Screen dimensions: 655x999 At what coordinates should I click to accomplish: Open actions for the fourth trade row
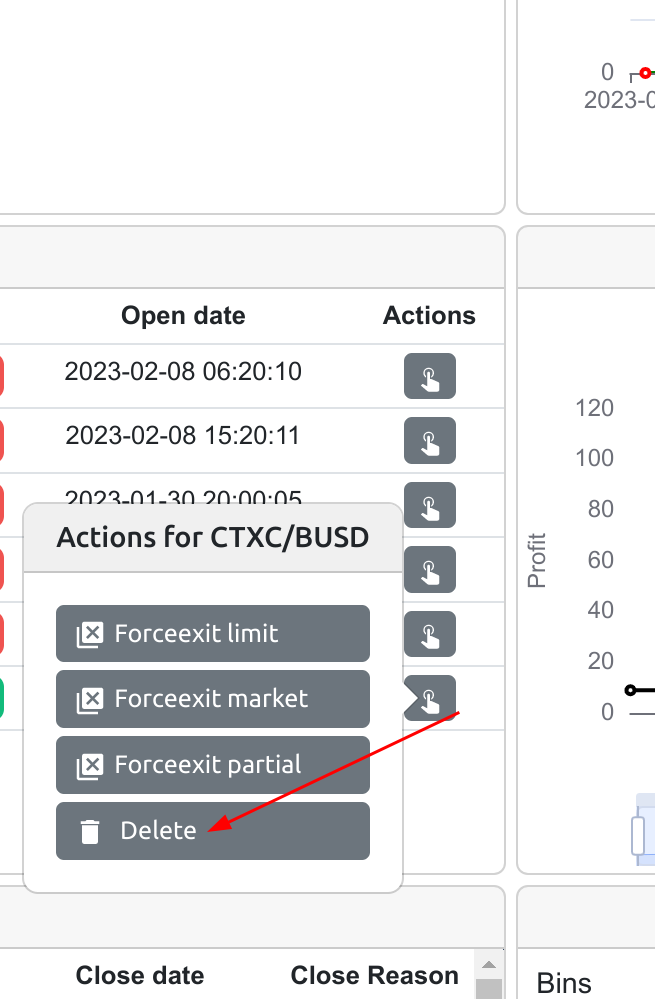coord(430,569)
